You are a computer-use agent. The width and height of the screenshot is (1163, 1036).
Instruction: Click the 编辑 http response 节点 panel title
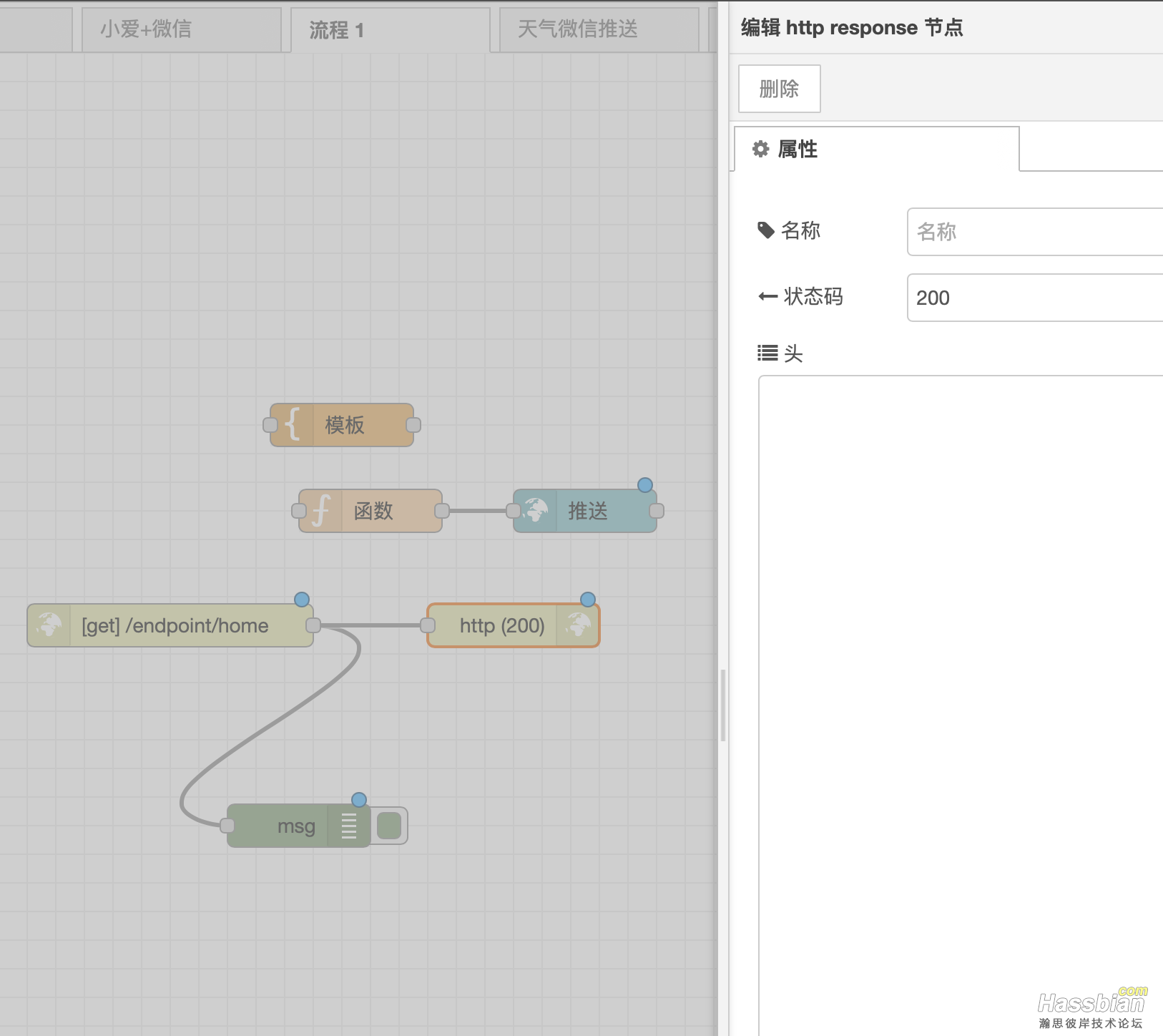tap(852, 28)
